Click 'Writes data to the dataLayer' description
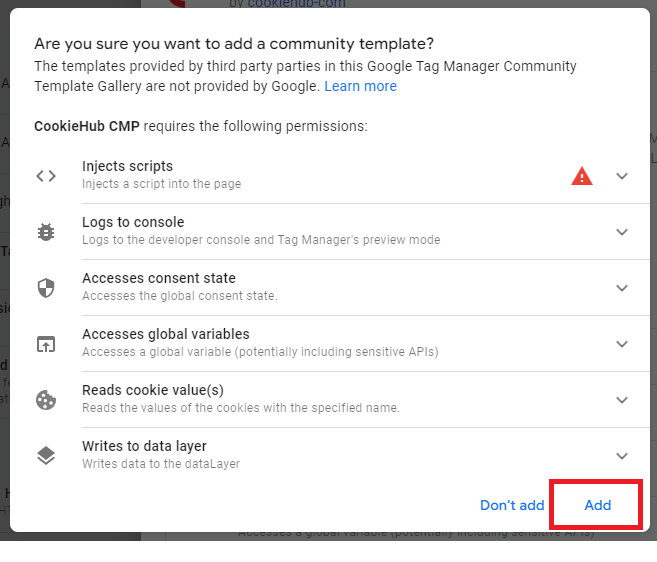The width and height of the screenshot is (657, 562). click(161, 464)
